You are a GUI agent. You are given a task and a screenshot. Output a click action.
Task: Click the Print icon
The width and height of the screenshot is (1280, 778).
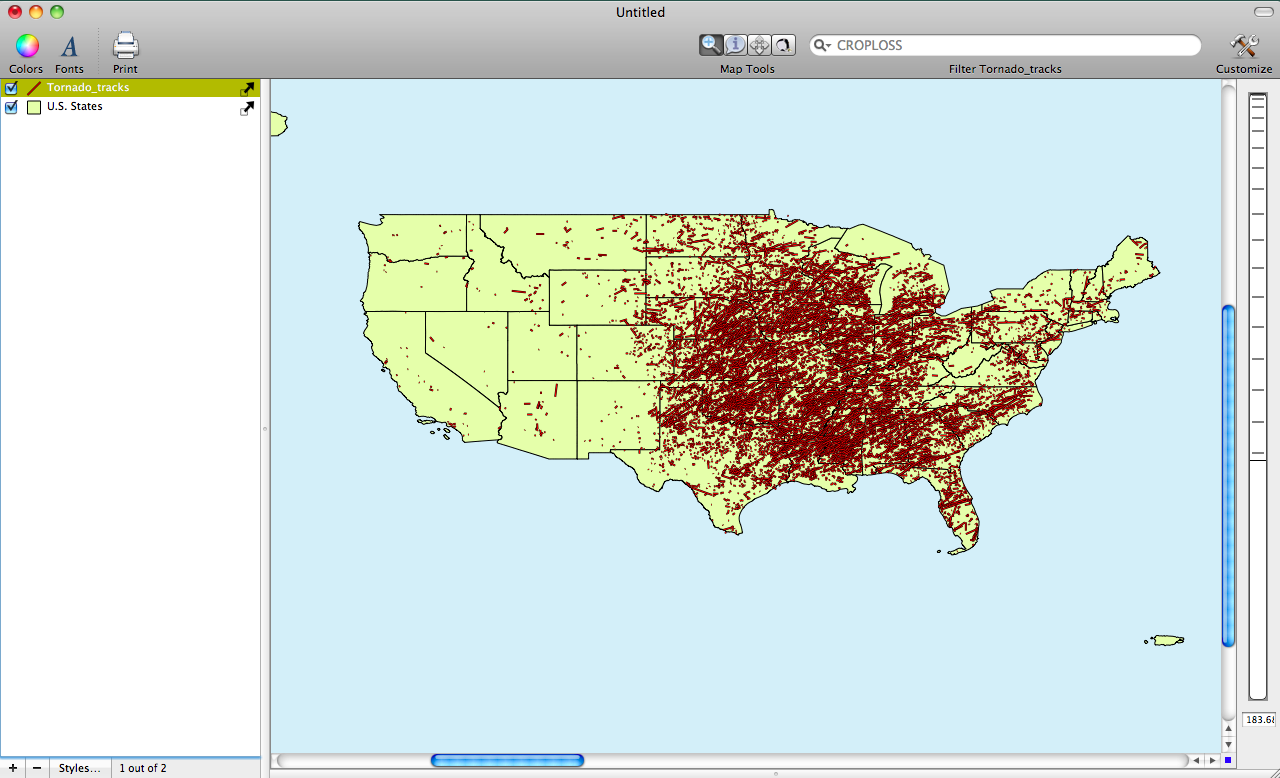125,46
